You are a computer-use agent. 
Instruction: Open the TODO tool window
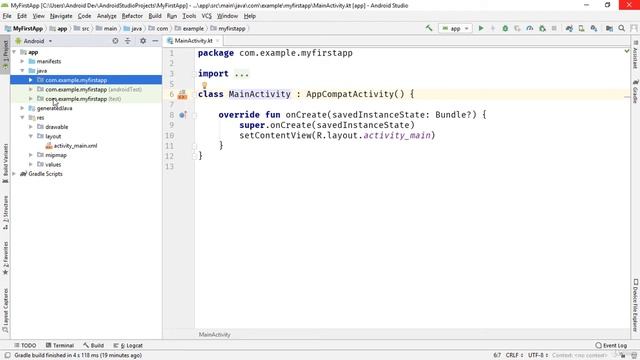click(x=25, y=345)
